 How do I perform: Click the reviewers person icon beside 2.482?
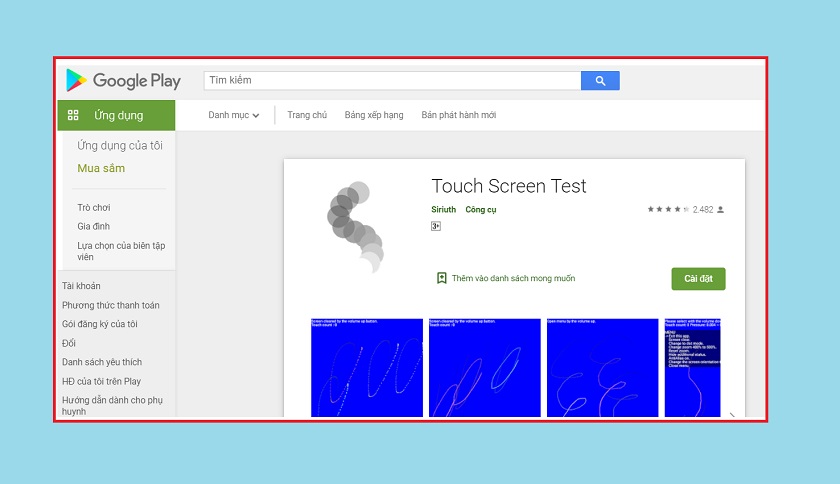tap(721, 210)
